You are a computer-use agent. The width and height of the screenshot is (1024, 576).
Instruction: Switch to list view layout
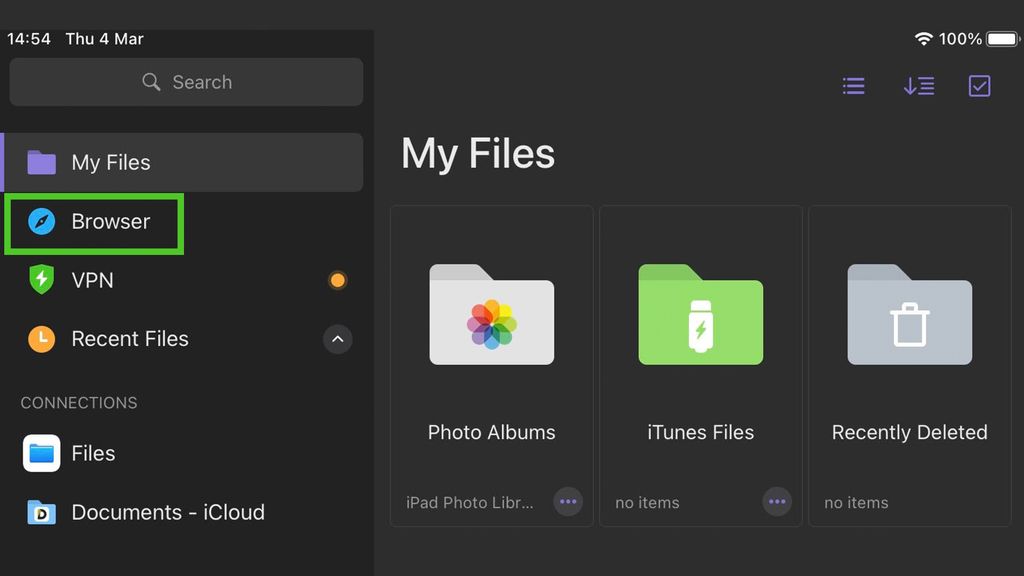click(x=853, y=86)
